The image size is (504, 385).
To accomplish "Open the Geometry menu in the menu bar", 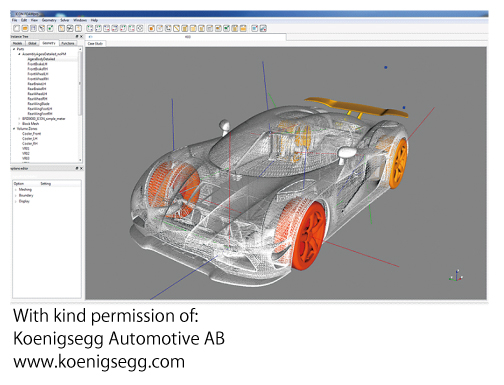I will (49, 20).
